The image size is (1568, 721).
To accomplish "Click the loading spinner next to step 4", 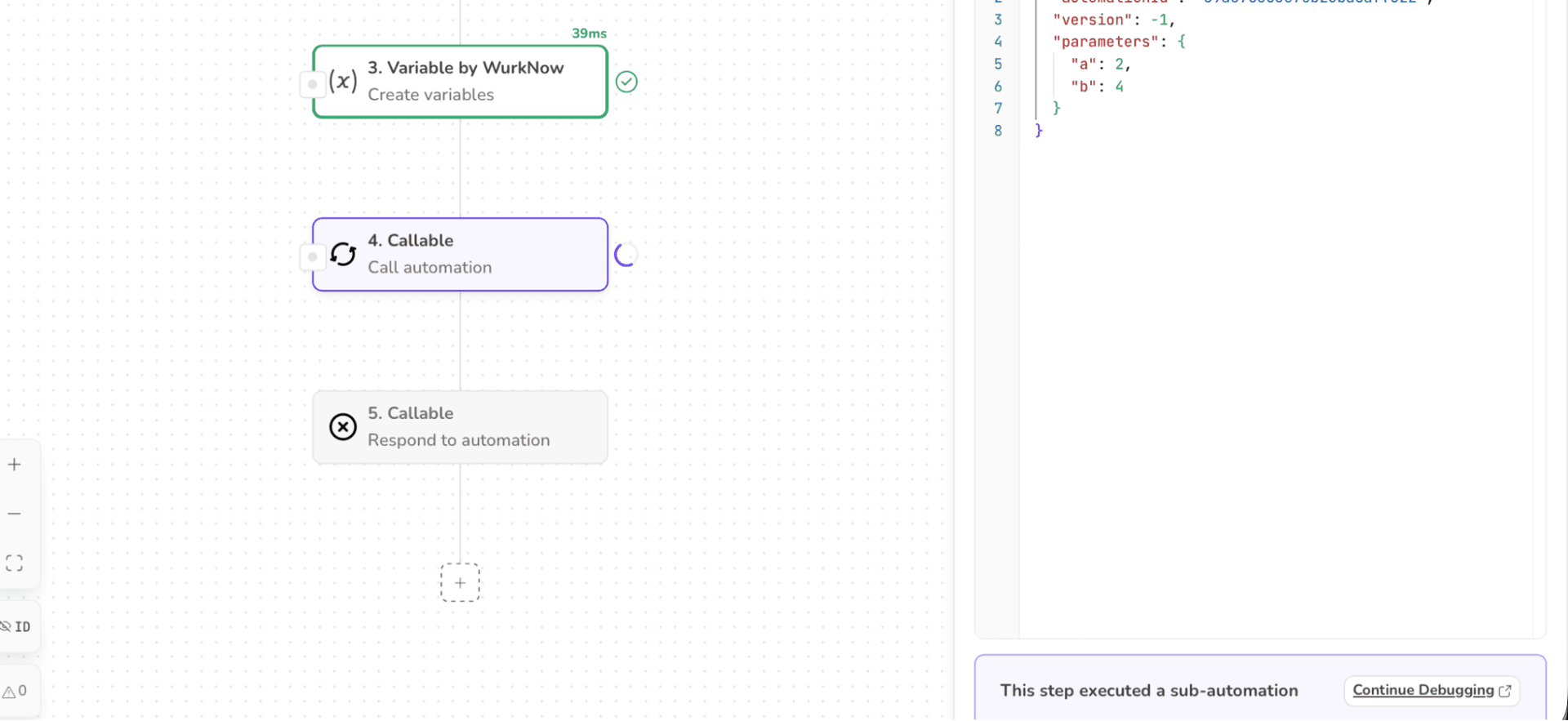I will pyautogui.click(x=626, y=255).
